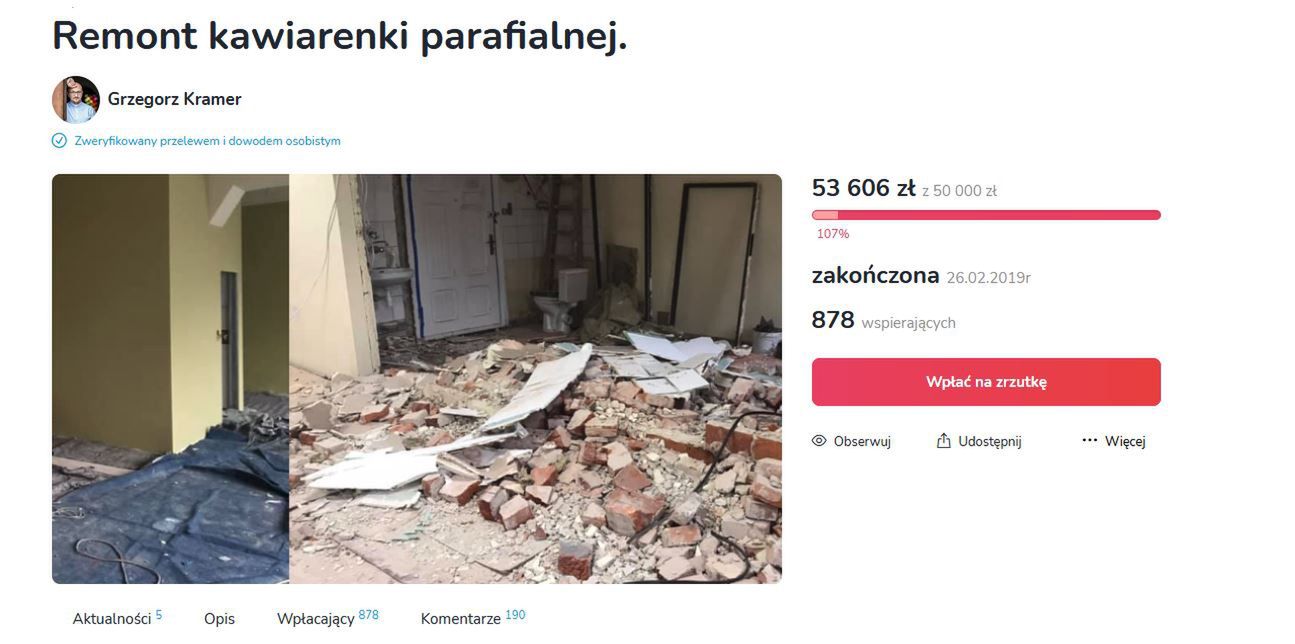Click the Remont kawiarenki parafialnej title

(x=340, y=36)
